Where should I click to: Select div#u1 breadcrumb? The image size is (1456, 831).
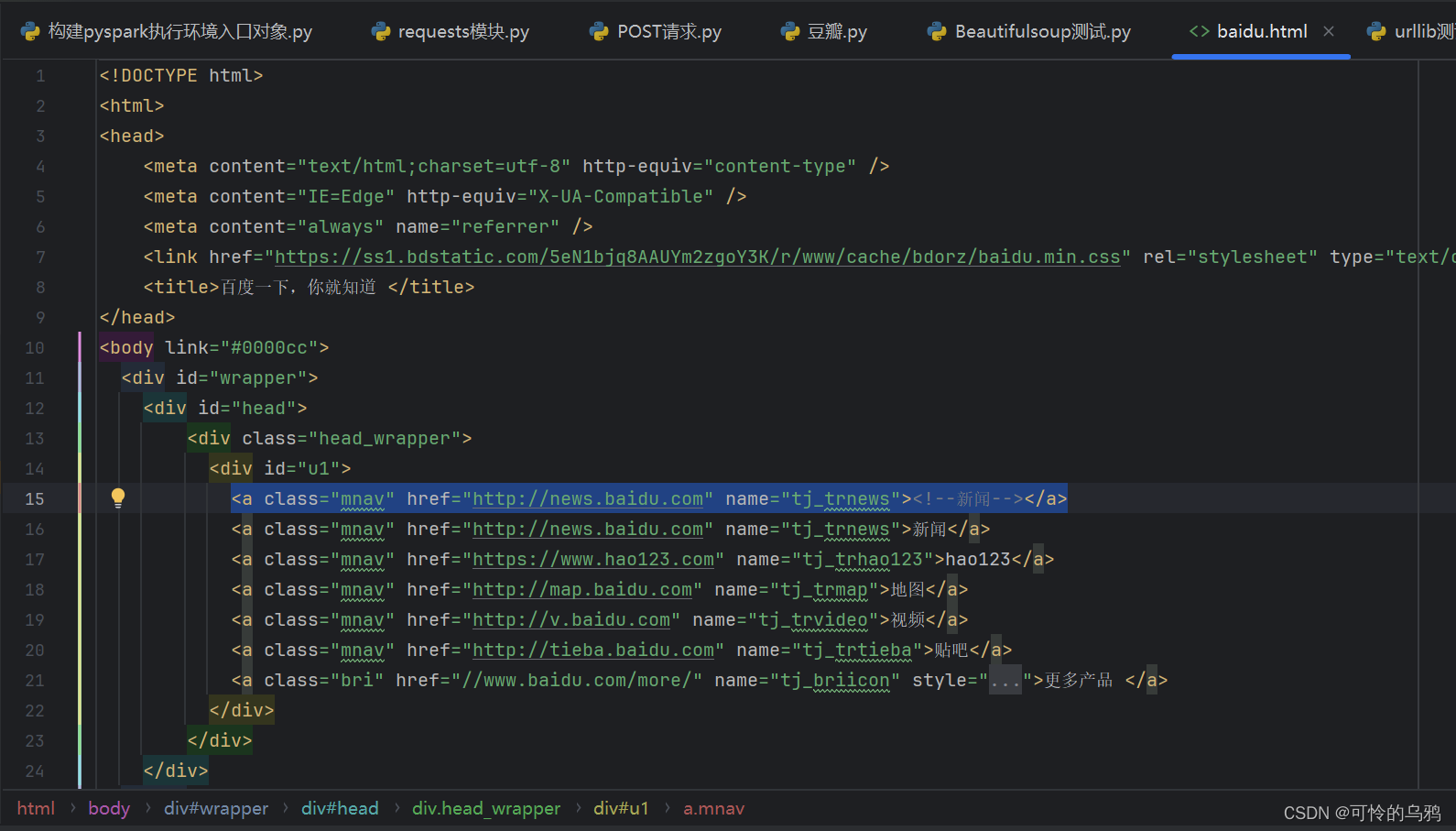621,808
